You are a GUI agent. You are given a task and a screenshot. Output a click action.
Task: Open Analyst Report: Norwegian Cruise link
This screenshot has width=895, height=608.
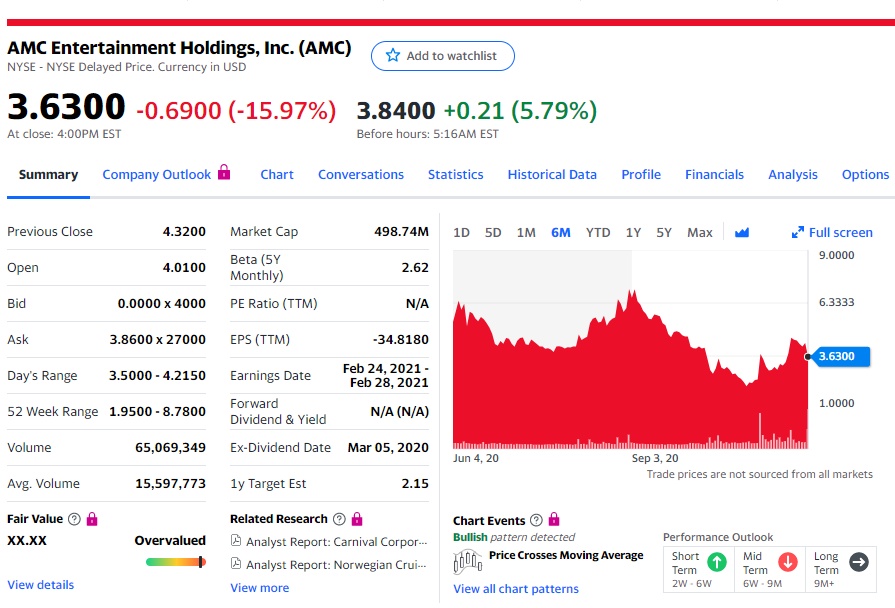pyautogui.click(x=337, y=565)
